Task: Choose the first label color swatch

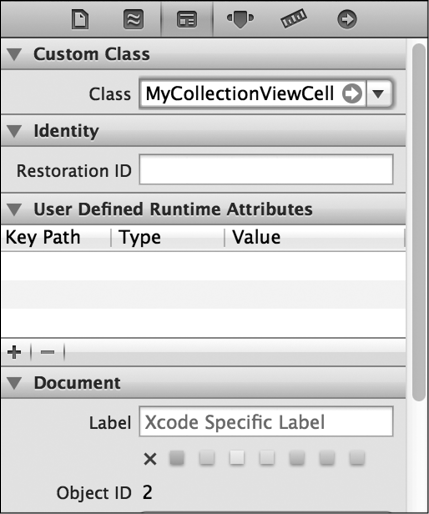Action: pyautogui.click(x=177, y=458)
